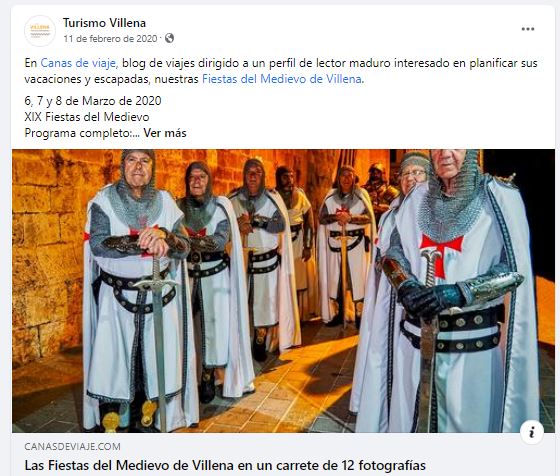Viewport: 560px width, 476px height.
Task: Click the globe public audience icon
Action: tap(169, 38)
